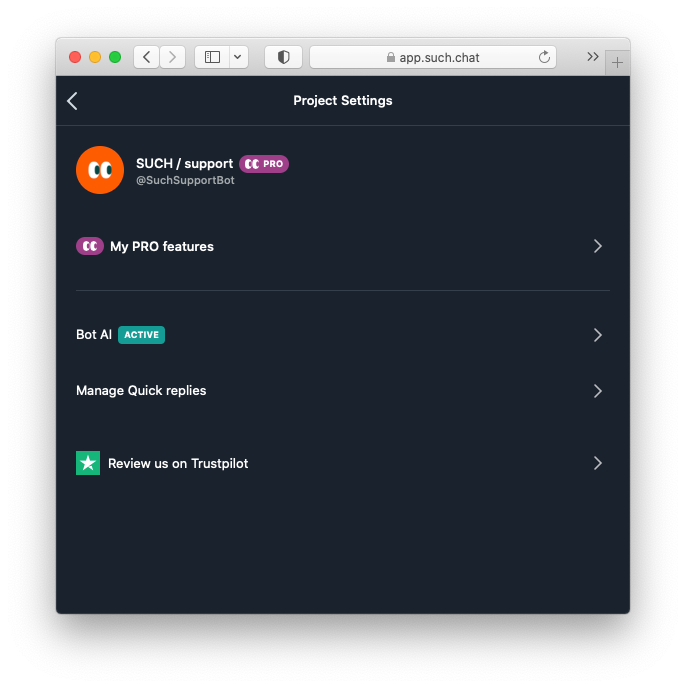Go back using the Project Settings back arrow
The width and height of the screenshot is (686, 688).
72,101
